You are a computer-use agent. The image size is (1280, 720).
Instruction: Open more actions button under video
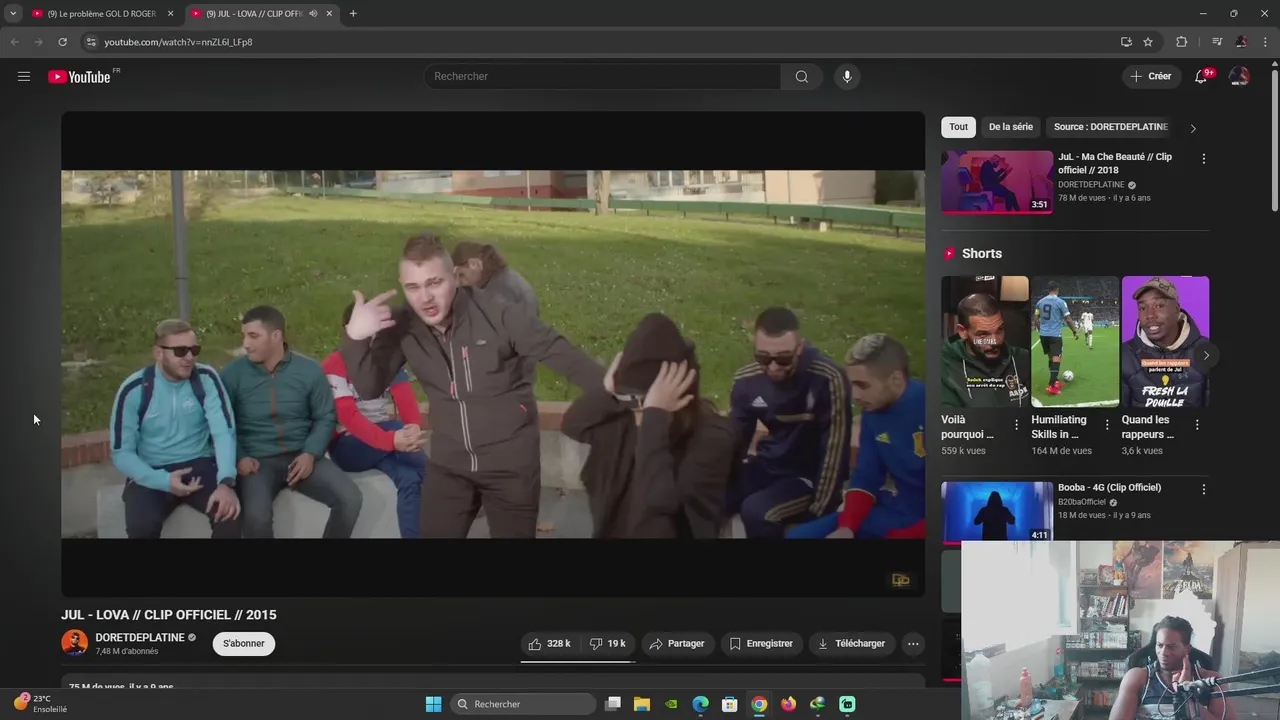[x=913, y=644]
